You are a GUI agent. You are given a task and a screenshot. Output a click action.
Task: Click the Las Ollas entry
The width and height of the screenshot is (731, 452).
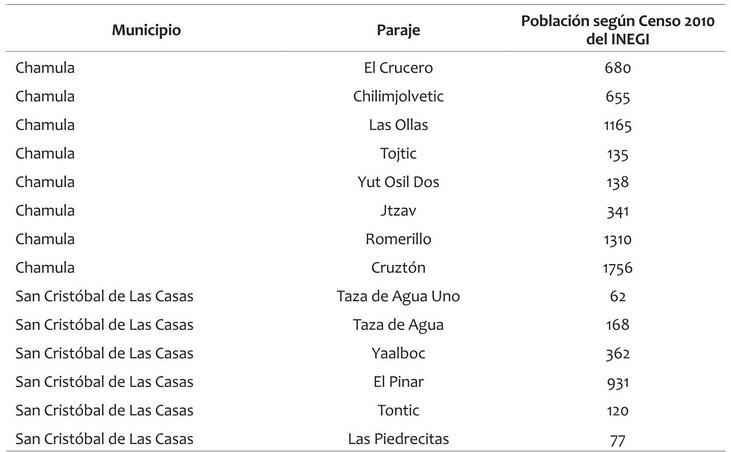pos(398,125)
